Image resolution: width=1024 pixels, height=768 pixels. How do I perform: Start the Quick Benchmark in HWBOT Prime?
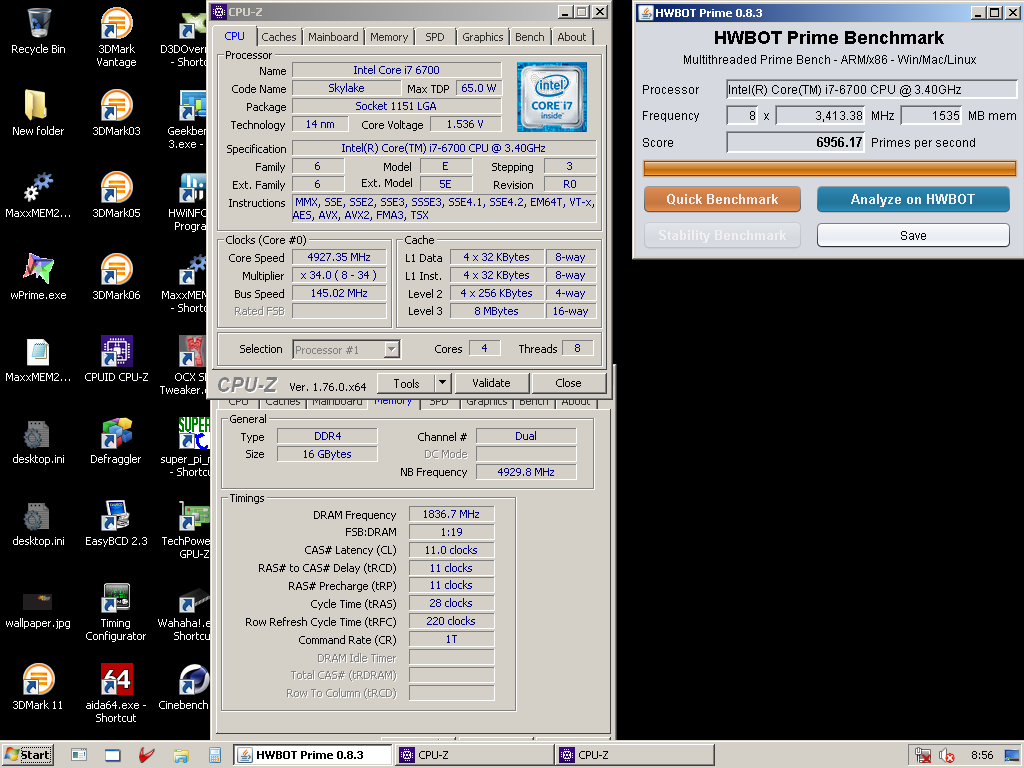click(722, 199)
